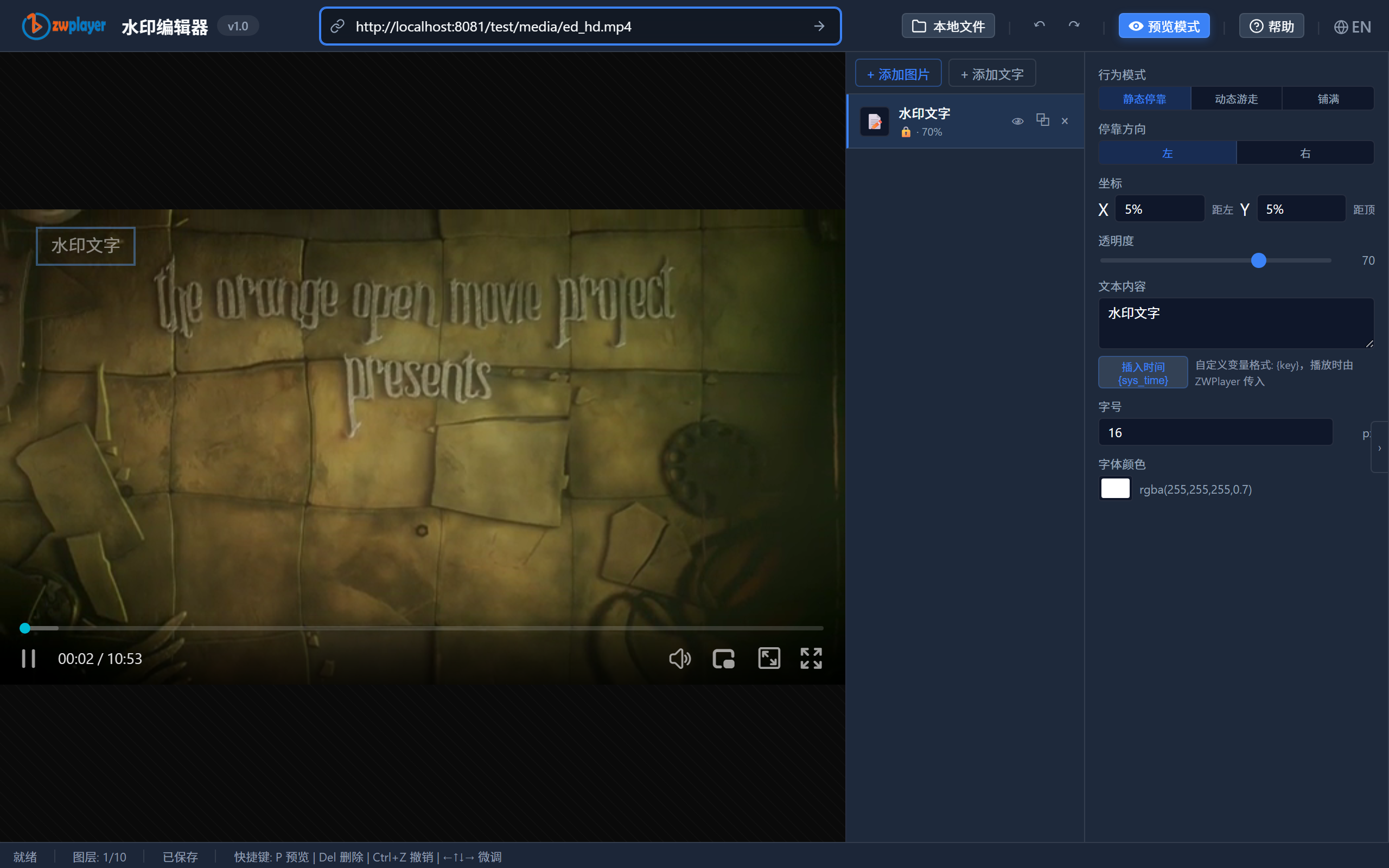Toggle lock on 水印文字 layer
Screen dimensions: 1389x868
[906, 132]
